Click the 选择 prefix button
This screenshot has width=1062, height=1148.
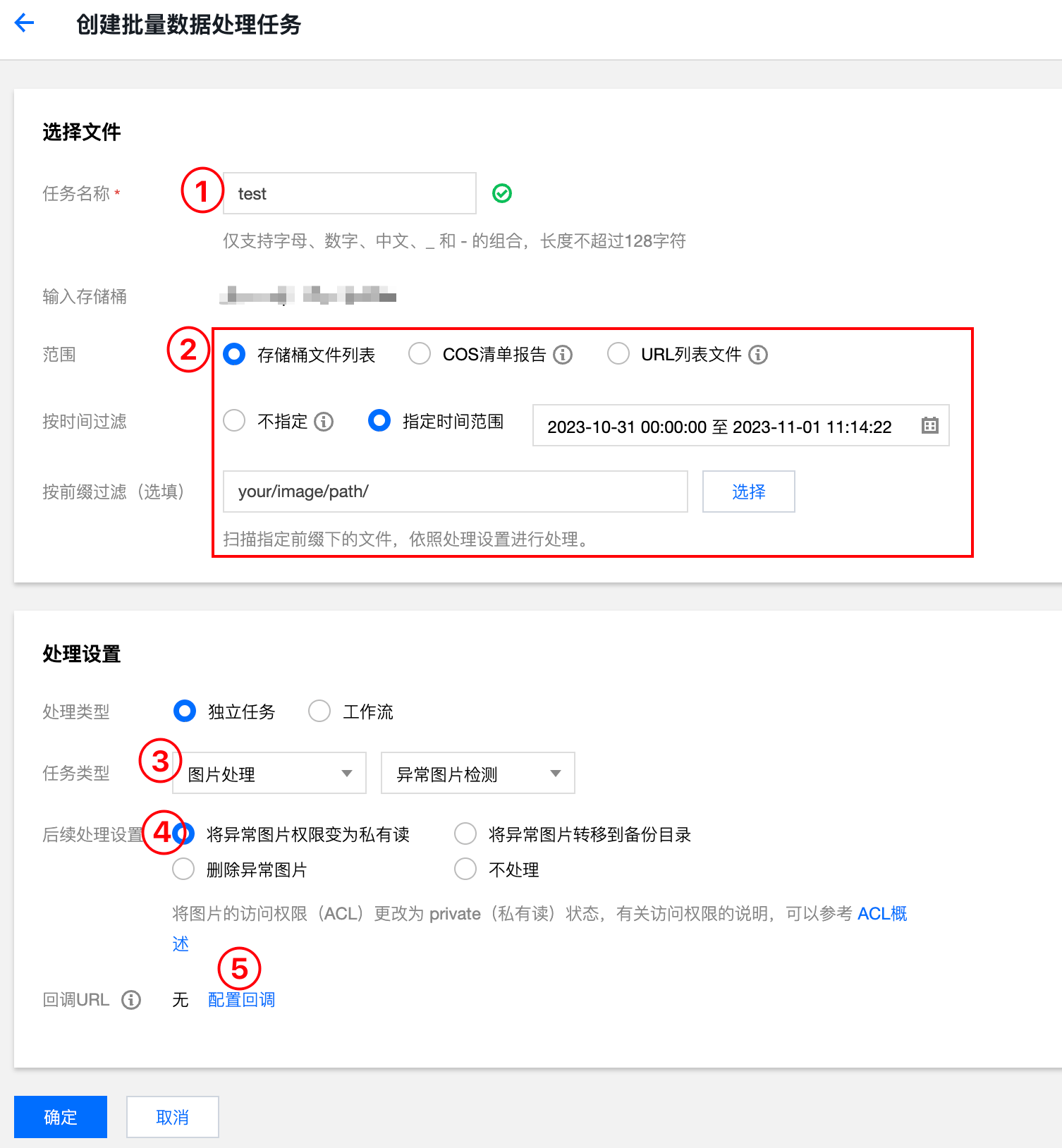click(x=748, y=491)
